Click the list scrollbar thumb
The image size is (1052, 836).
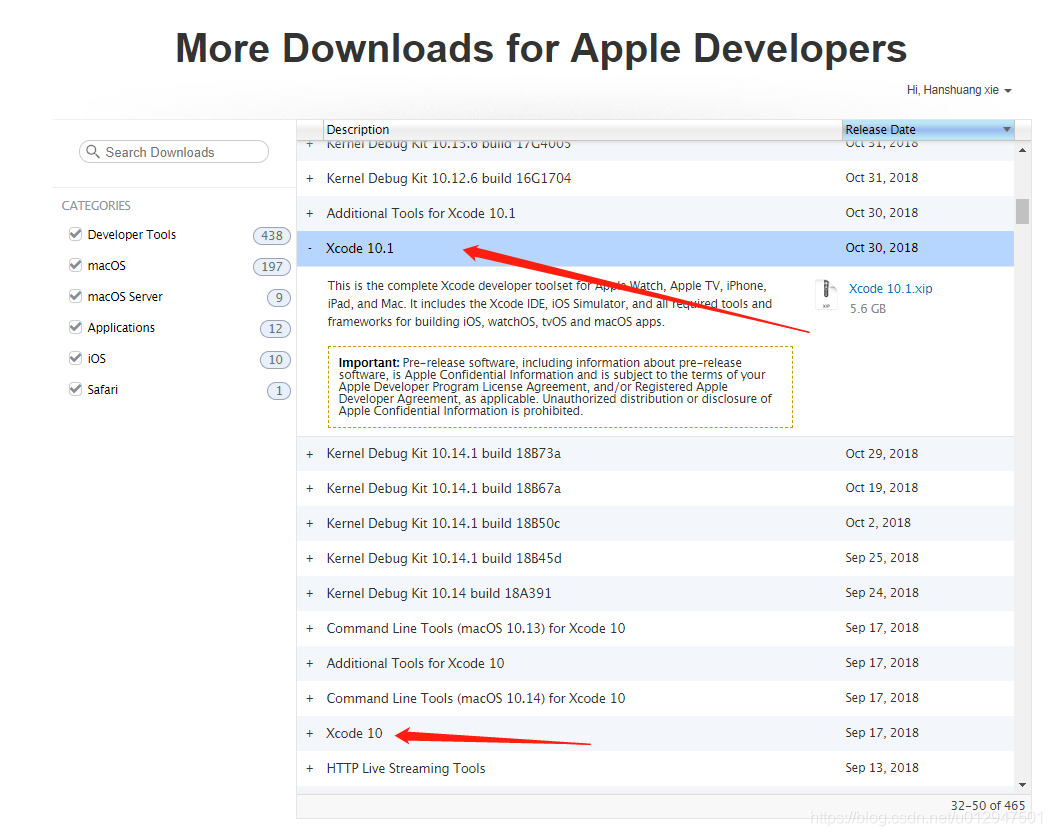[1022, 211]
